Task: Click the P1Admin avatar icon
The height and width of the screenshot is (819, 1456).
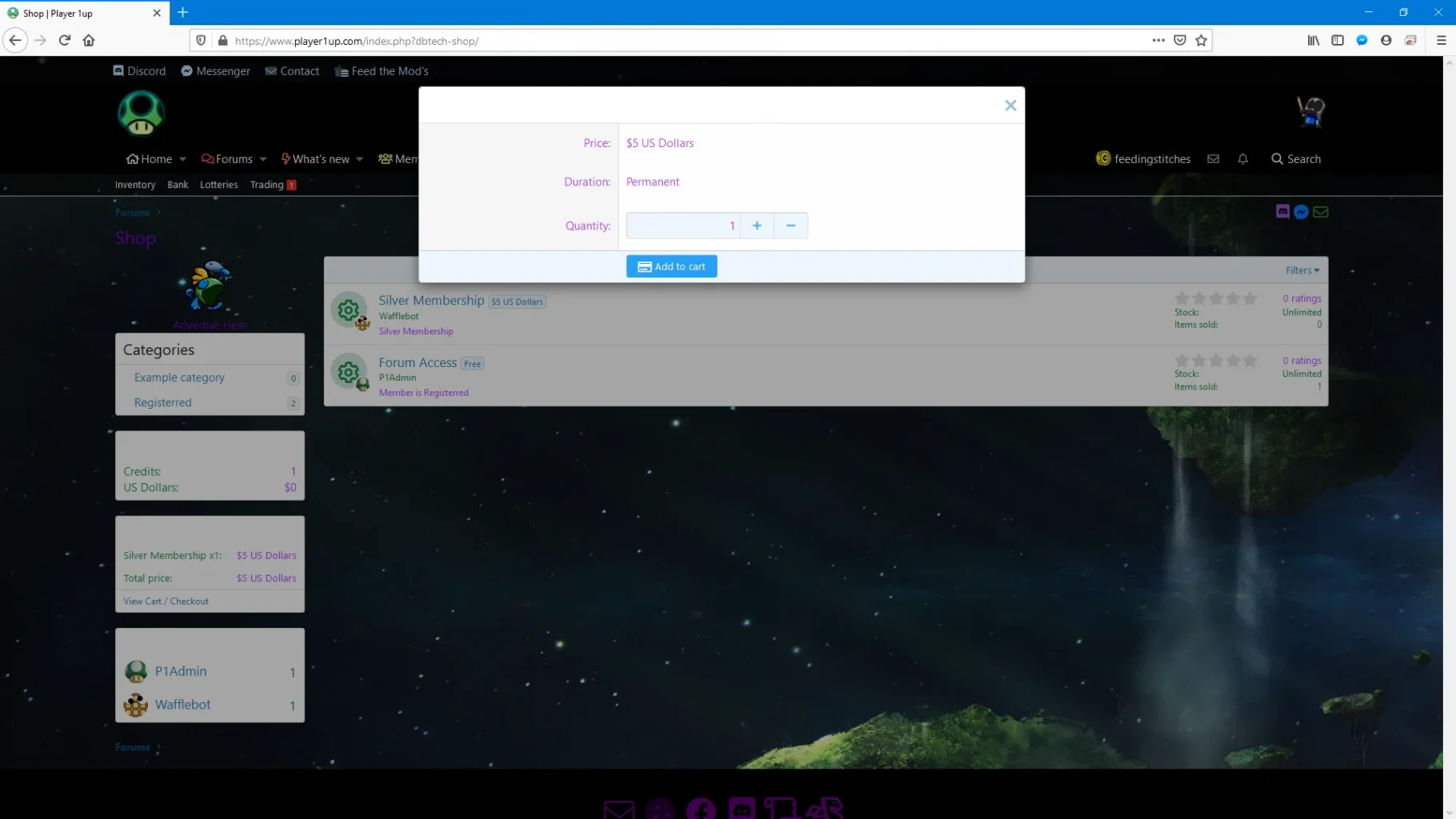Action: coord(136,671)
